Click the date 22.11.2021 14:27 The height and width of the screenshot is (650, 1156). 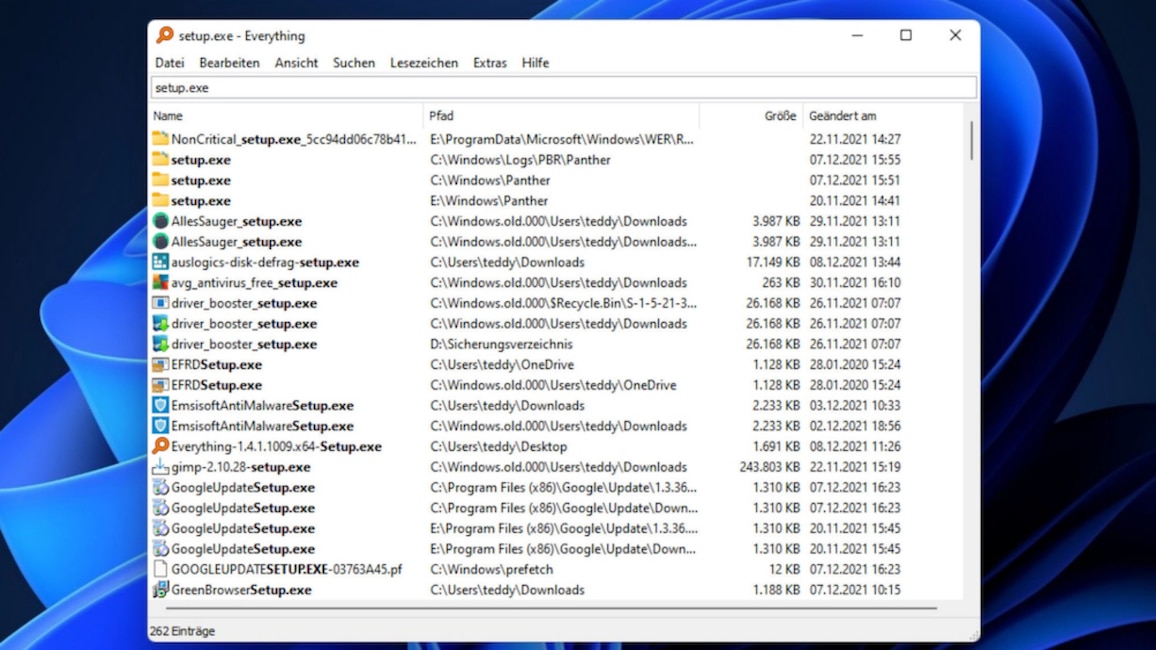coord(855,139)
